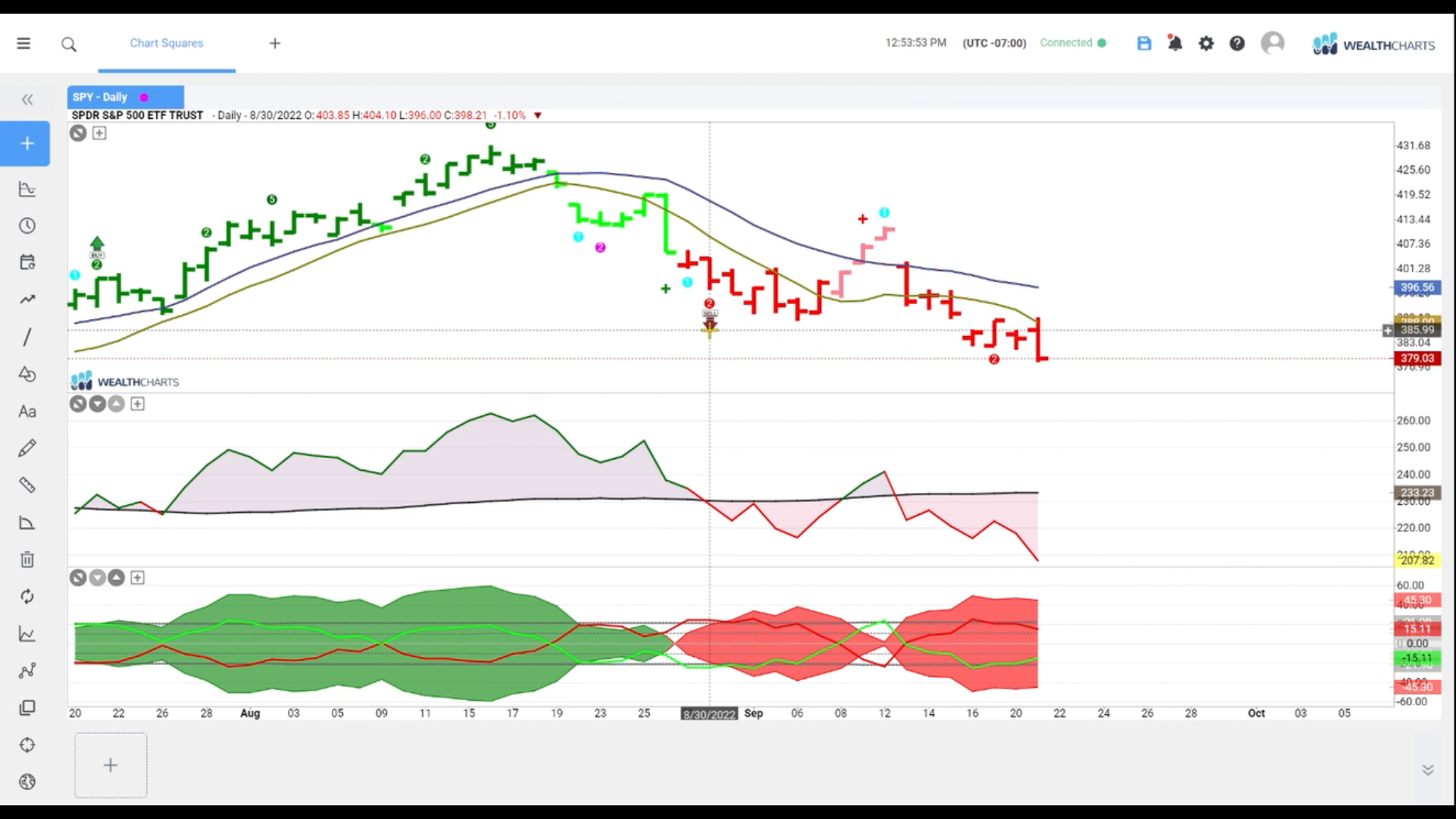This screenshot has height=819, width=1456.
Task: Select the line drawing tool
Action: tap(27, 337)
